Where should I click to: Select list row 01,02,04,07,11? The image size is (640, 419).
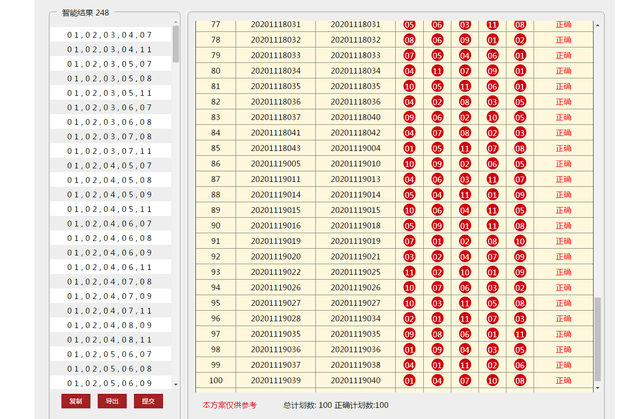click(x=111, y=310)
